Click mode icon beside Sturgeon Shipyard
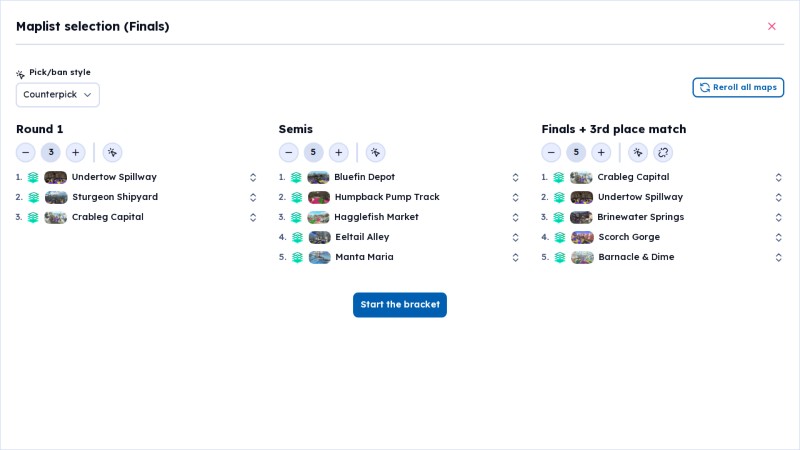Image resolution: width=800 pixels, height=450 pixels. pyautogui.click(x=34, y=197)
